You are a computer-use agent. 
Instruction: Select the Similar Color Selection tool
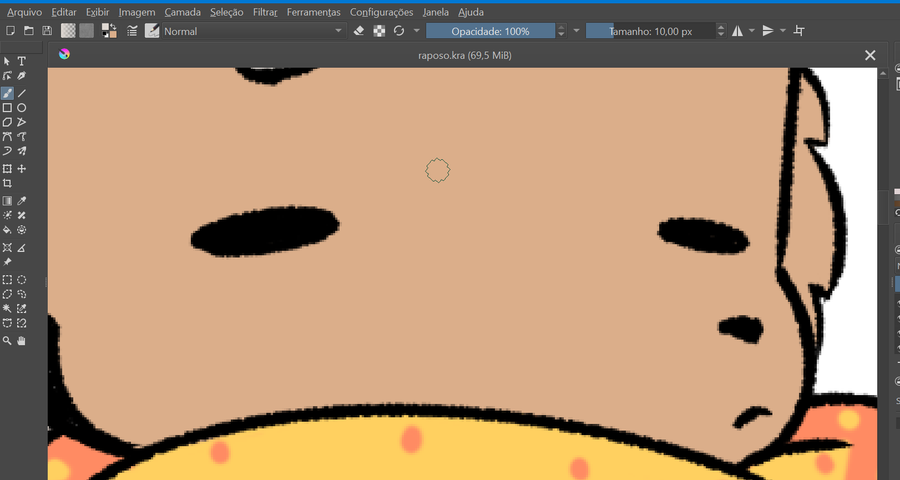pos(21,308)
